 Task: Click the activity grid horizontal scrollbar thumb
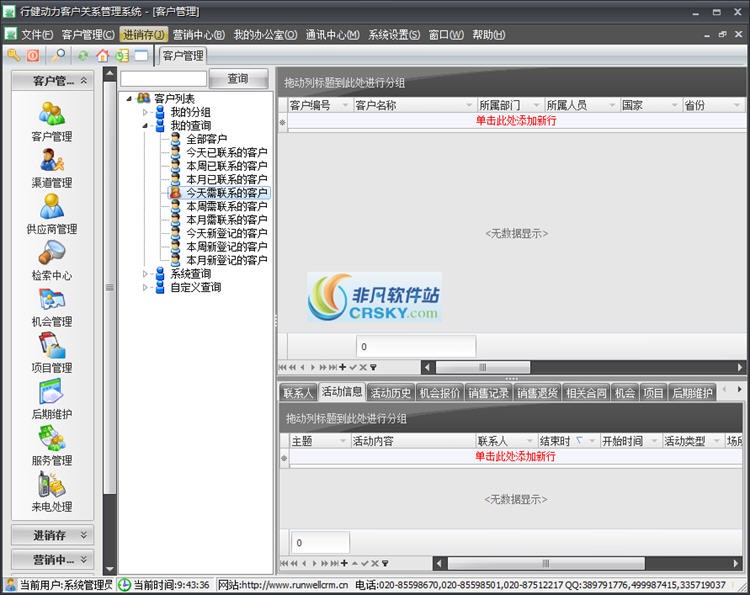[546, 563]
